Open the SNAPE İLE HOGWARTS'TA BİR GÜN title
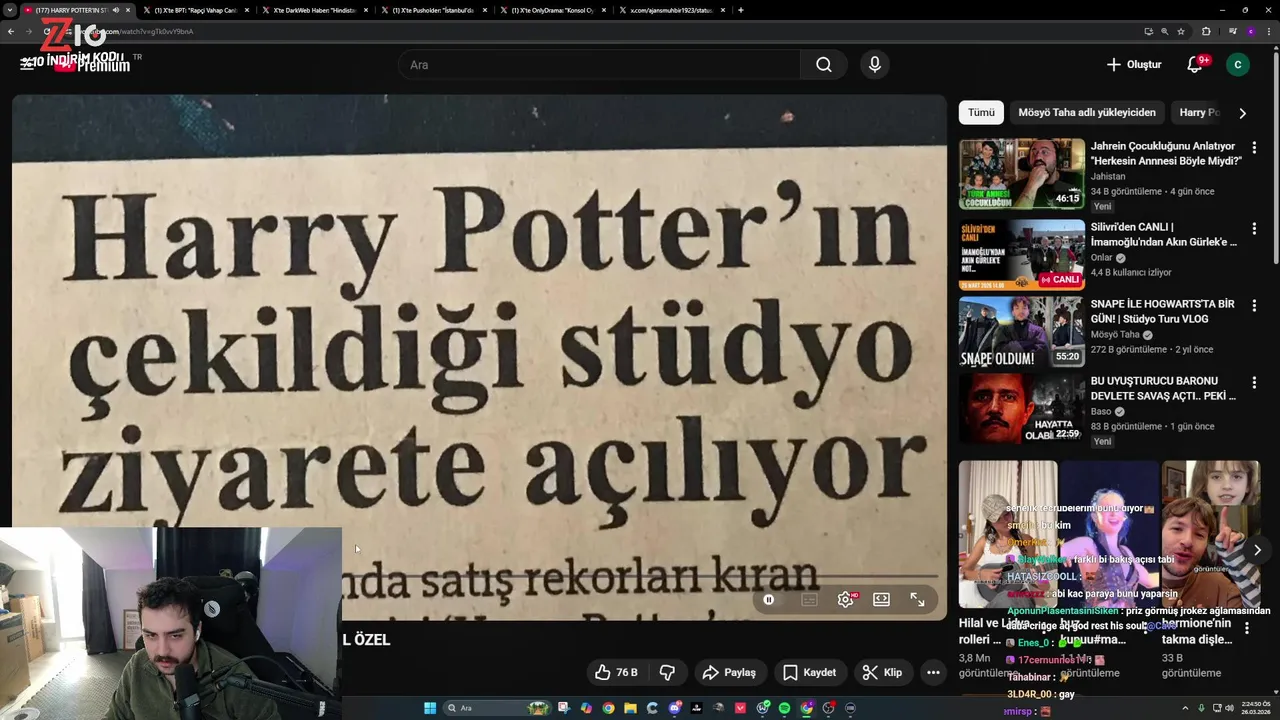The width and height of the screenshot is (1280, 720). (1163, 311)
